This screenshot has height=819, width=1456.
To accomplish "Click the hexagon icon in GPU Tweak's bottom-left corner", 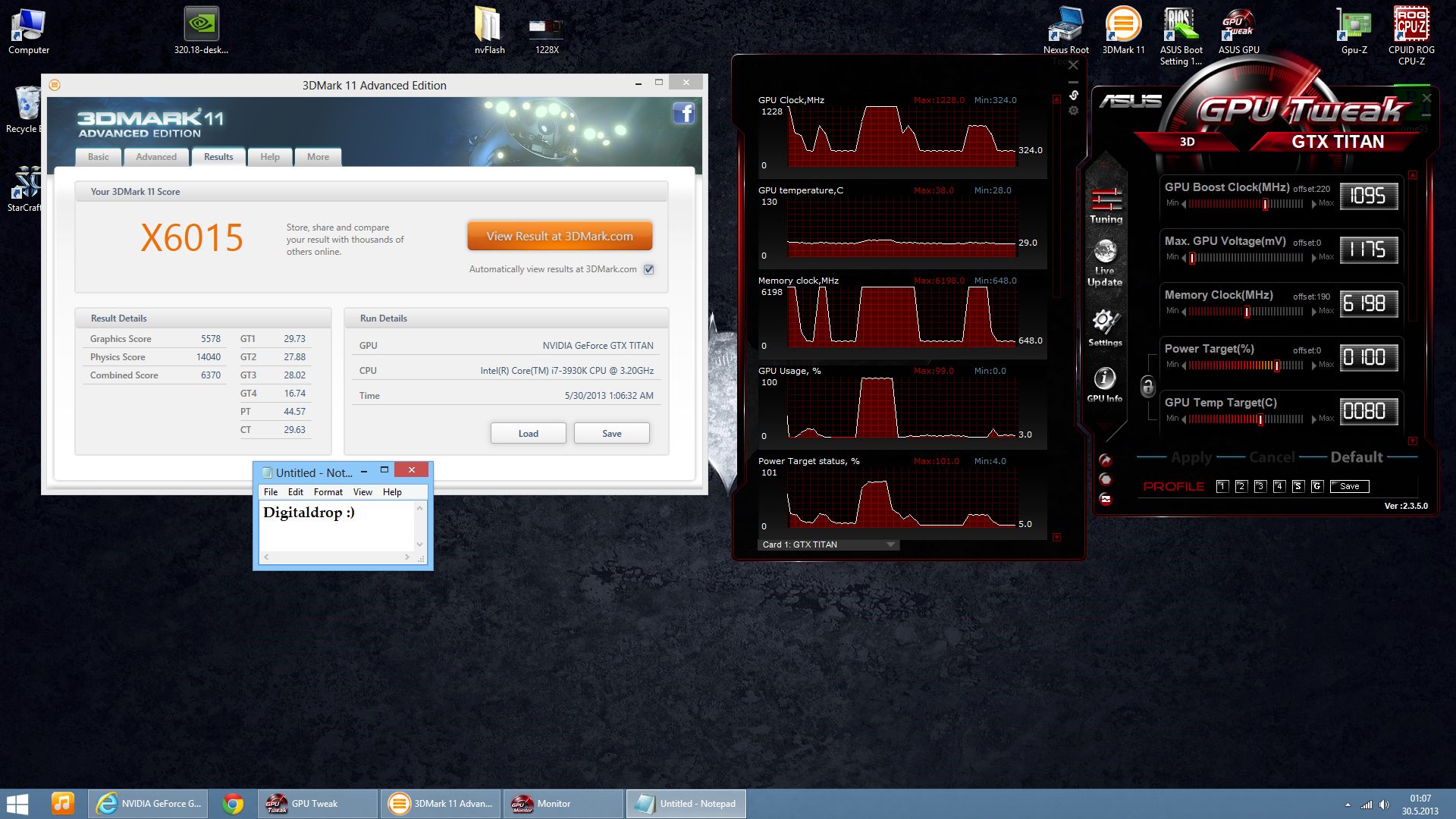I will coord(1106,479).
